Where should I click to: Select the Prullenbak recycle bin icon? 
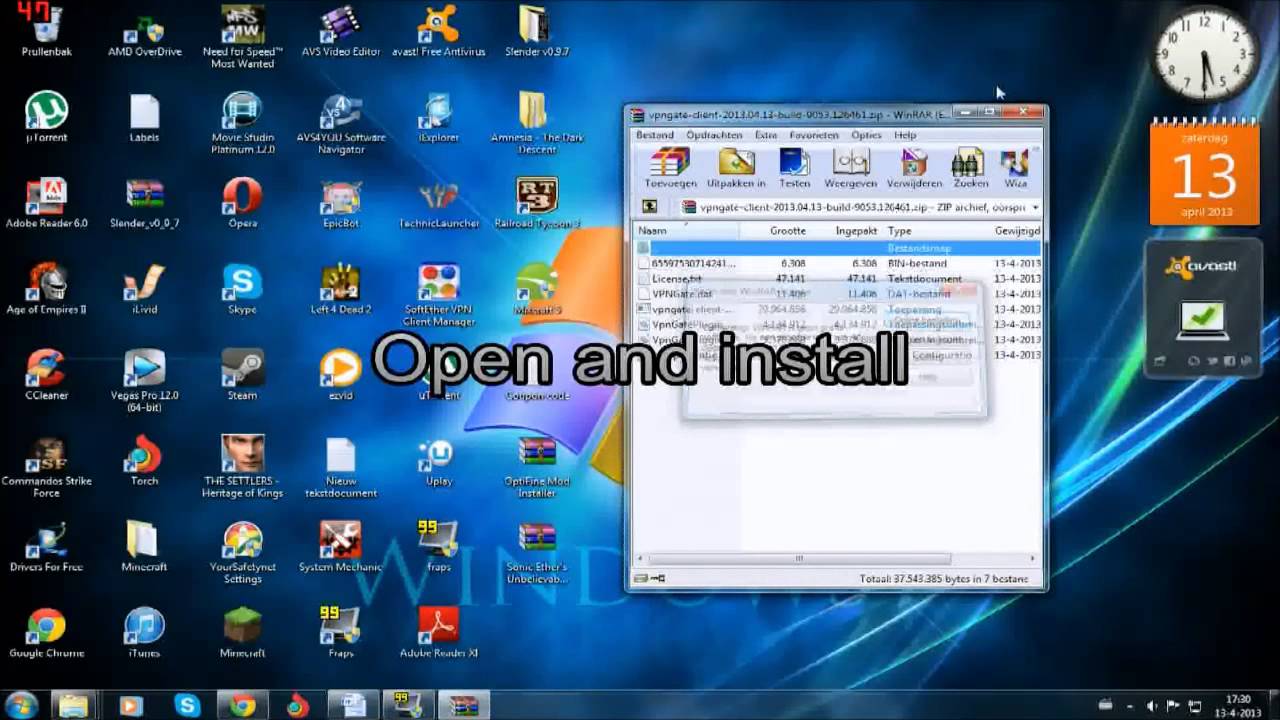click(x=46, y=31)
